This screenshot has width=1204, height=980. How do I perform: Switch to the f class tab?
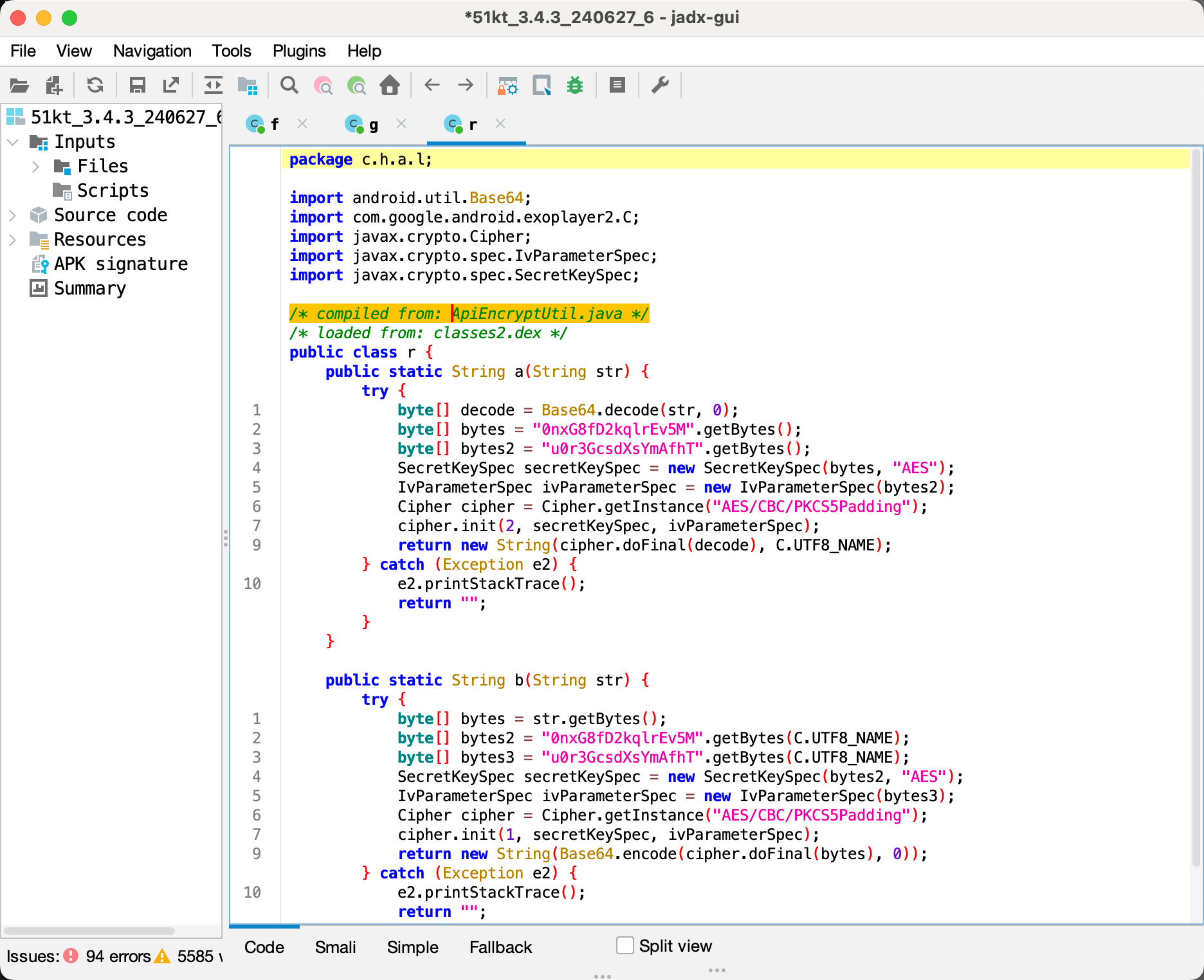[x=275, y=125]
